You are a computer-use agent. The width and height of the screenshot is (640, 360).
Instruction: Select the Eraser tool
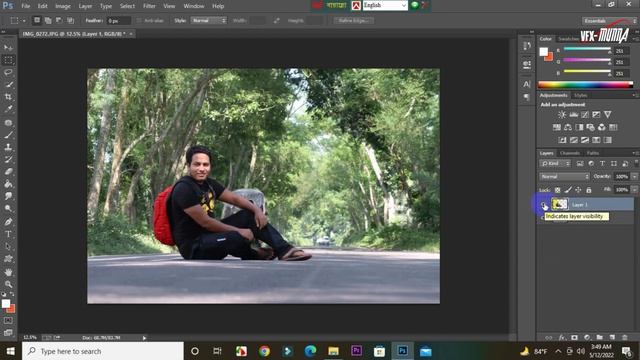pyautogui.click(x=8, y=171)
